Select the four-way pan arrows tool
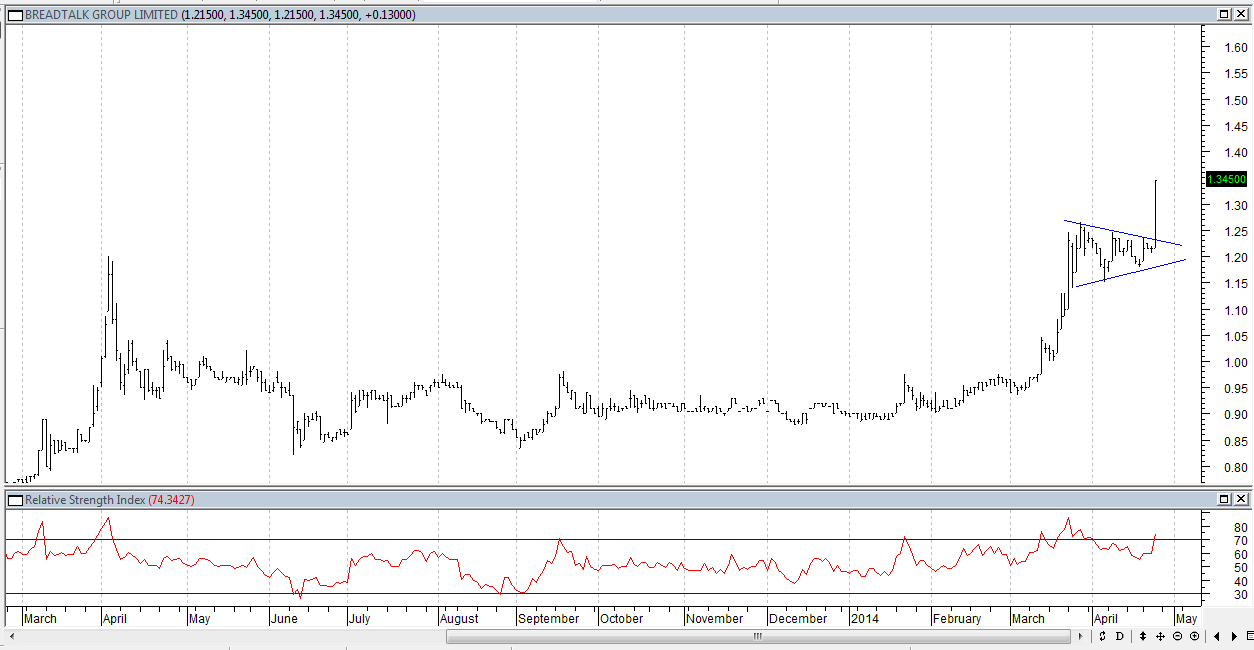Screen dimensions: 1254x650 [1160, 636]
